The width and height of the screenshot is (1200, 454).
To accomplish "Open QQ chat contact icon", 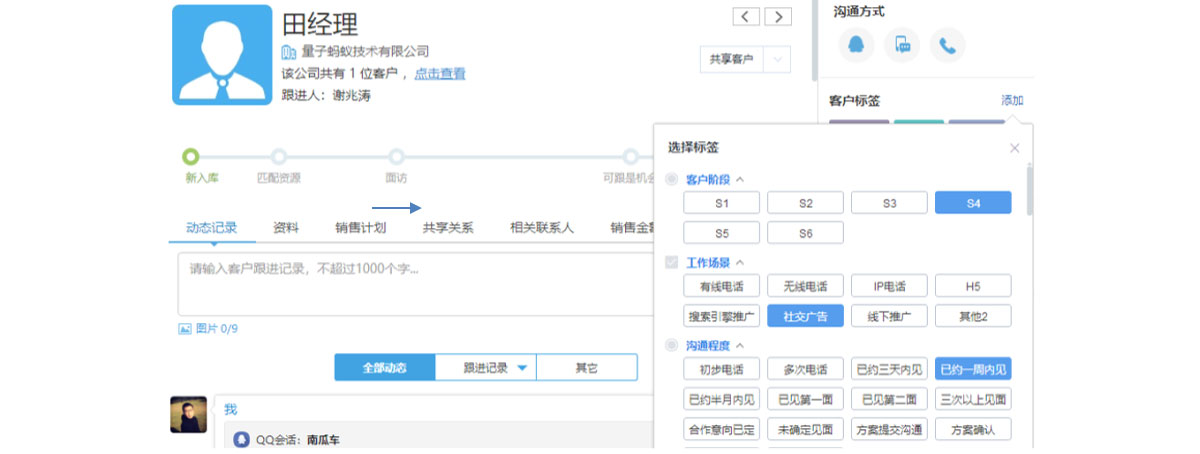I will tap(856, 45).
